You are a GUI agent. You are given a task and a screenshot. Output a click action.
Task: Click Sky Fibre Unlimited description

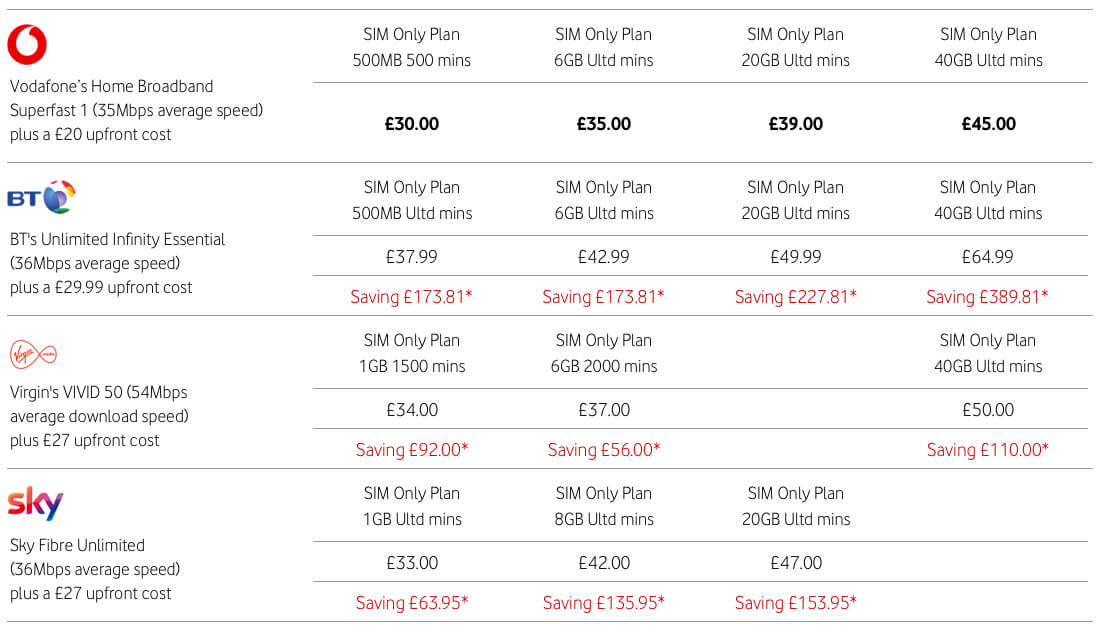95,569
